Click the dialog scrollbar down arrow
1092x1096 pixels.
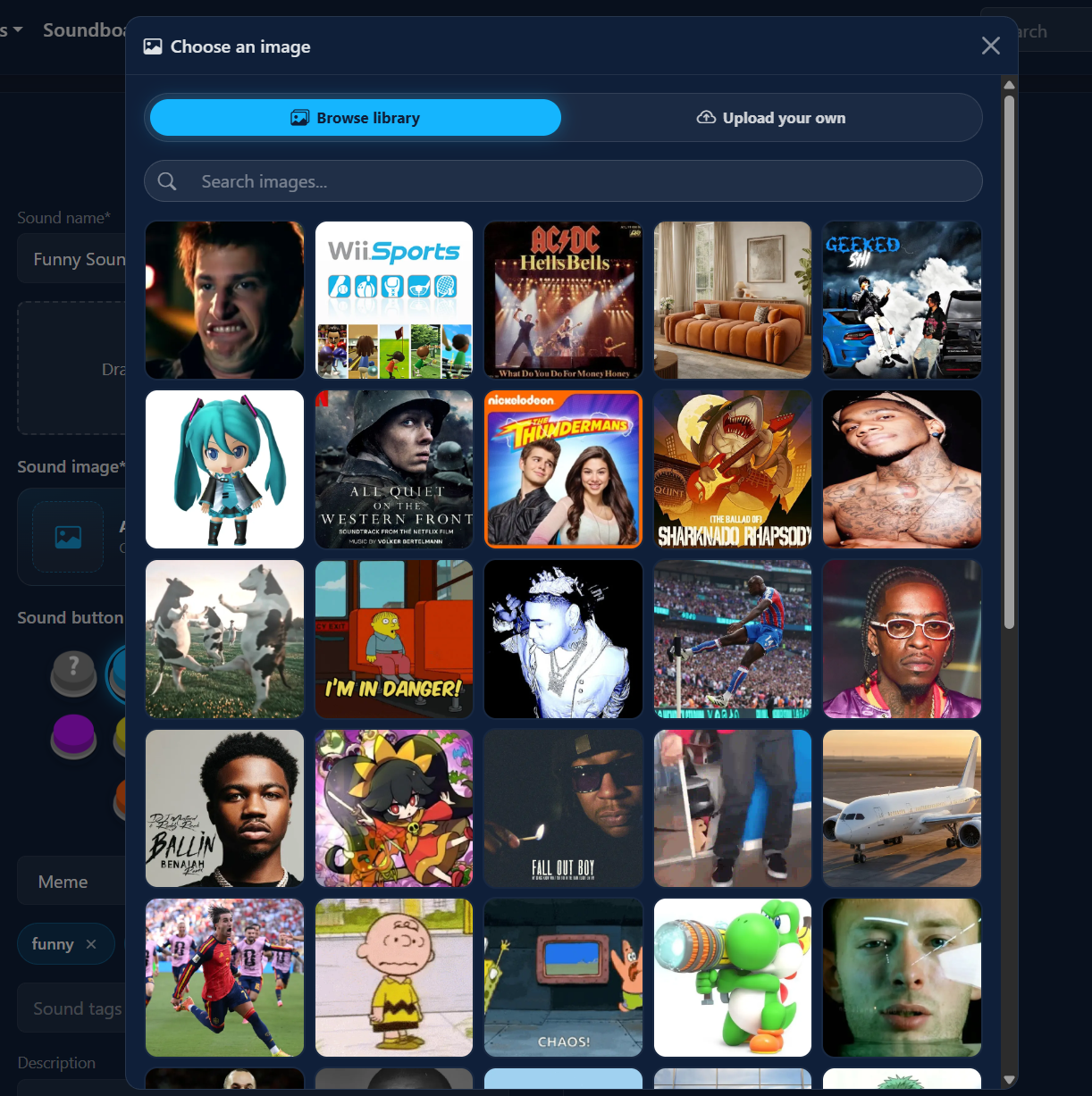(x=1009, y=1080)
